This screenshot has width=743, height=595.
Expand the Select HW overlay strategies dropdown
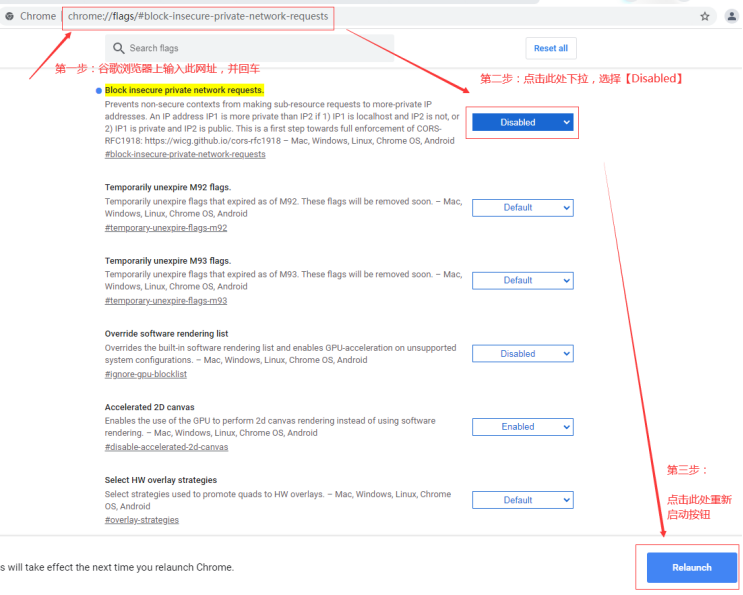tap(522, 500)
